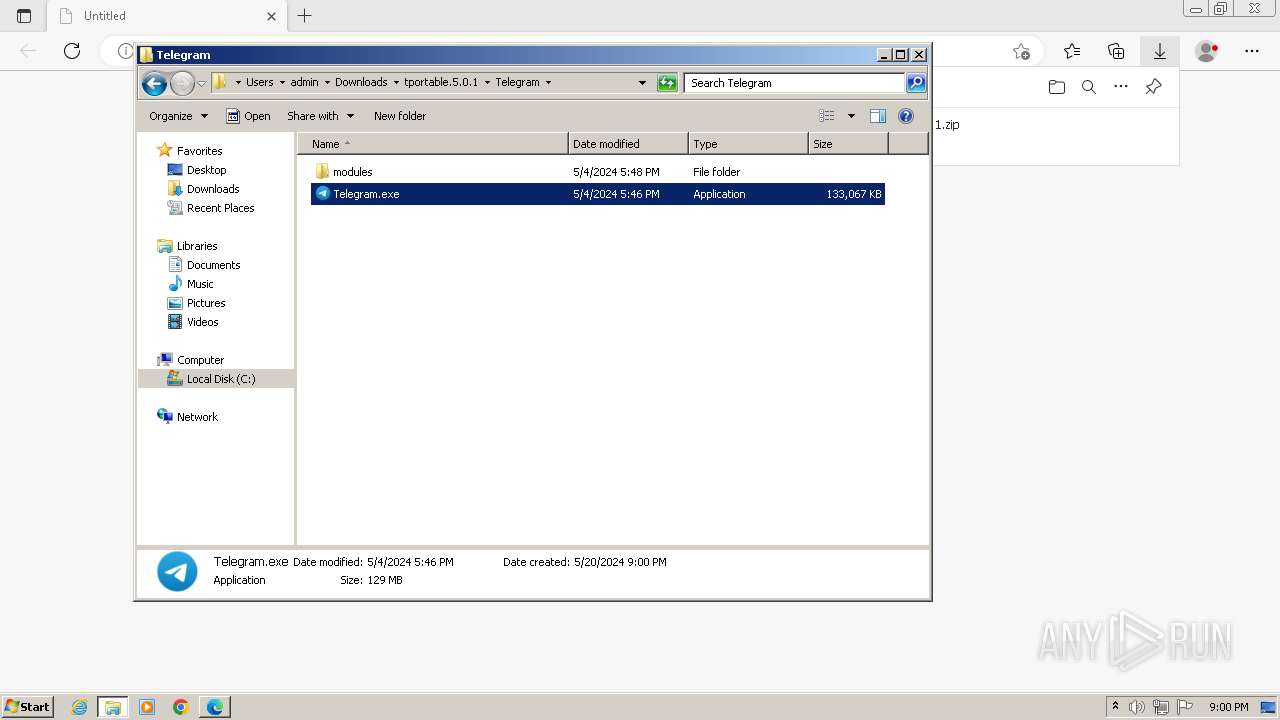The image size is (1280, 720).
Task: Click admin in the address path
Action: pyautogui.click(x=304, y=82)
